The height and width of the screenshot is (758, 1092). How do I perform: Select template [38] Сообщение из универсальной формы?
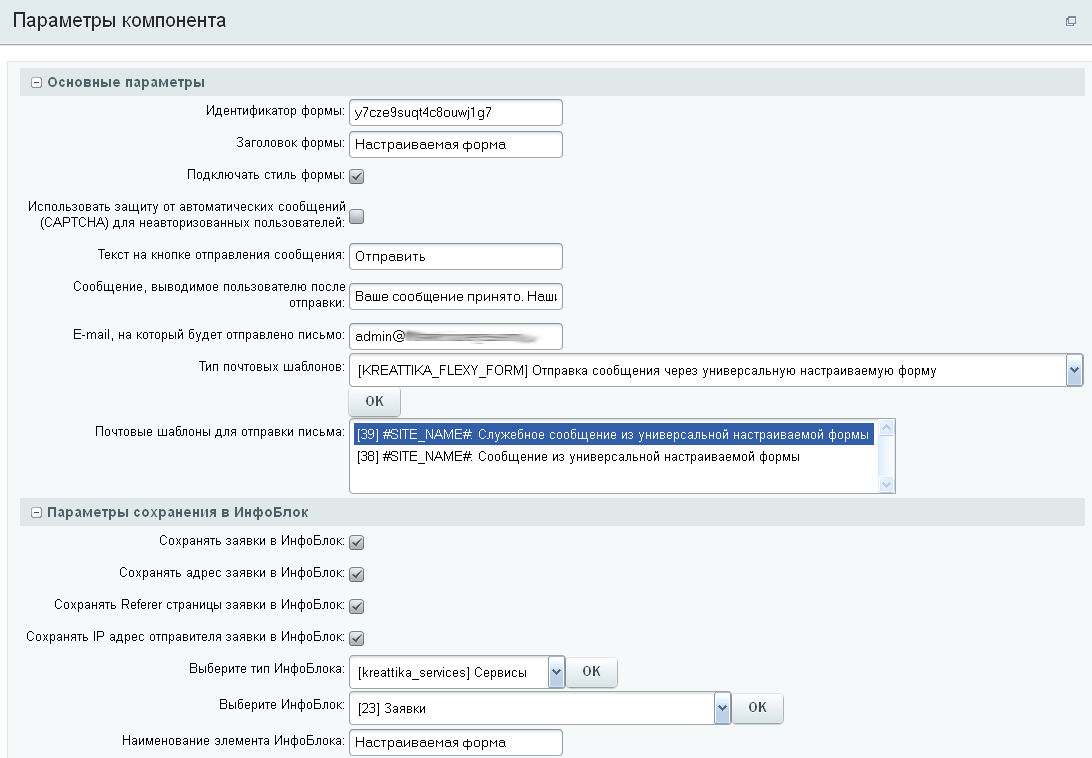578,457
